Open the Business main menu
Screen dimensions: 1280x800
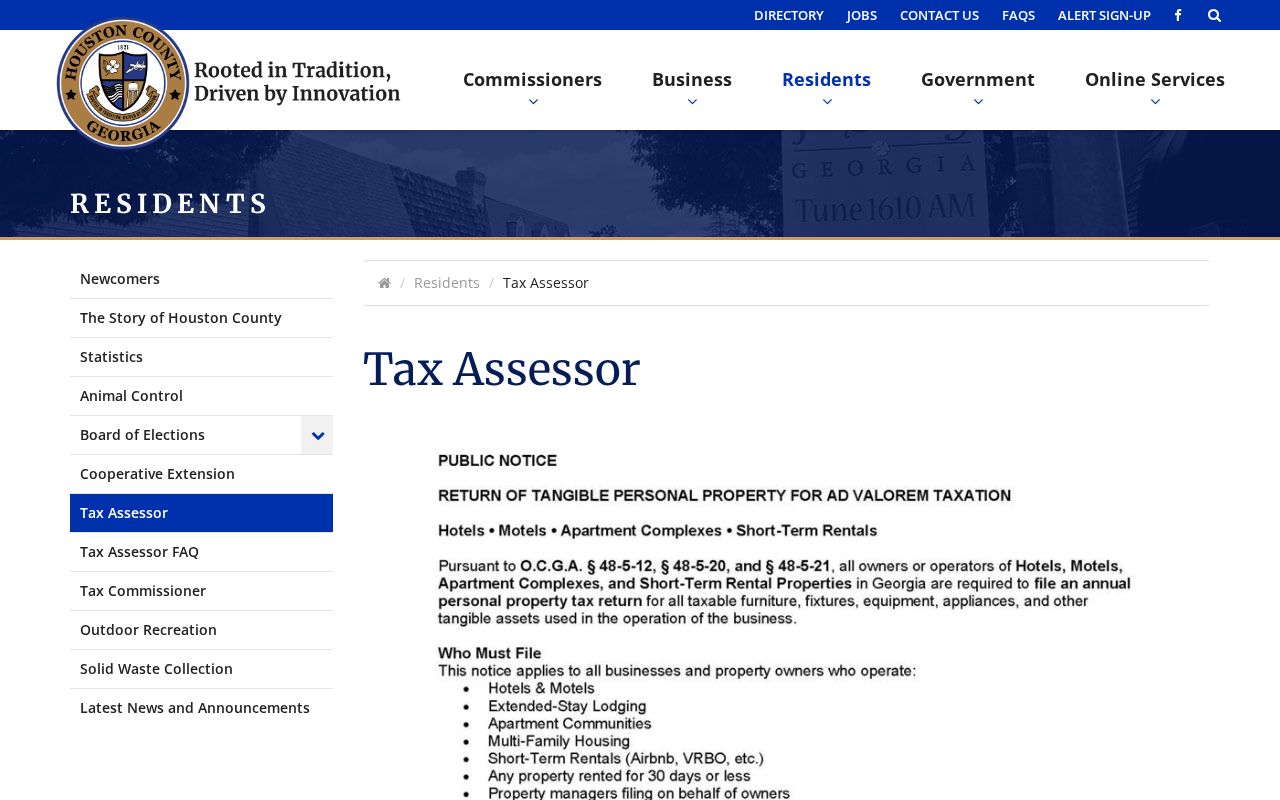tap(692, 79)
